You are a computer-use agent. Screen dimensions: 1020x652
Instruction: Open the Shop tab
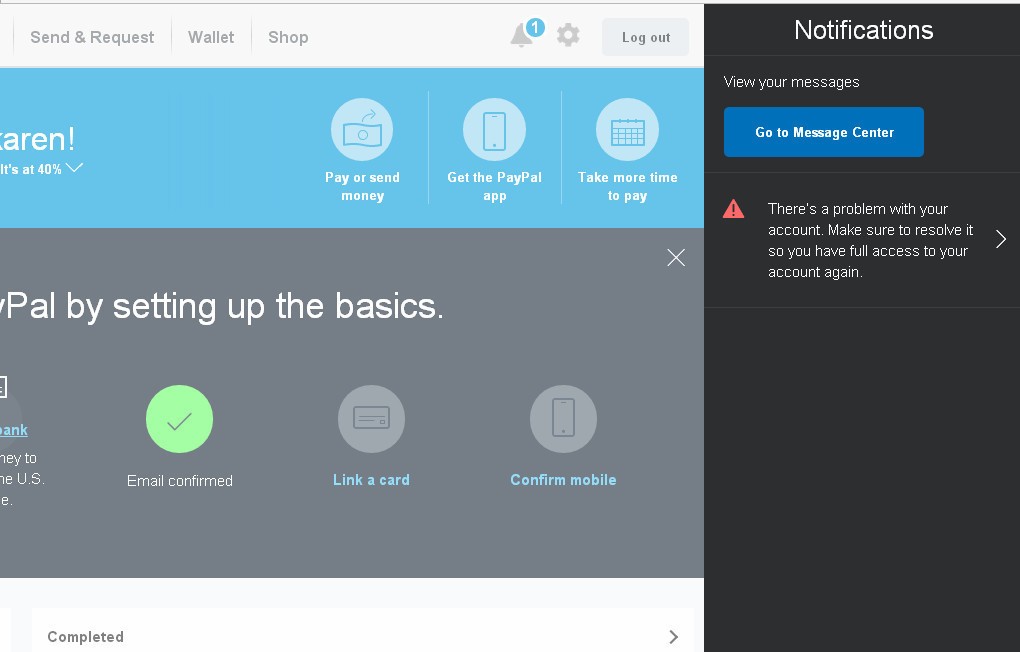coord(288,37)
